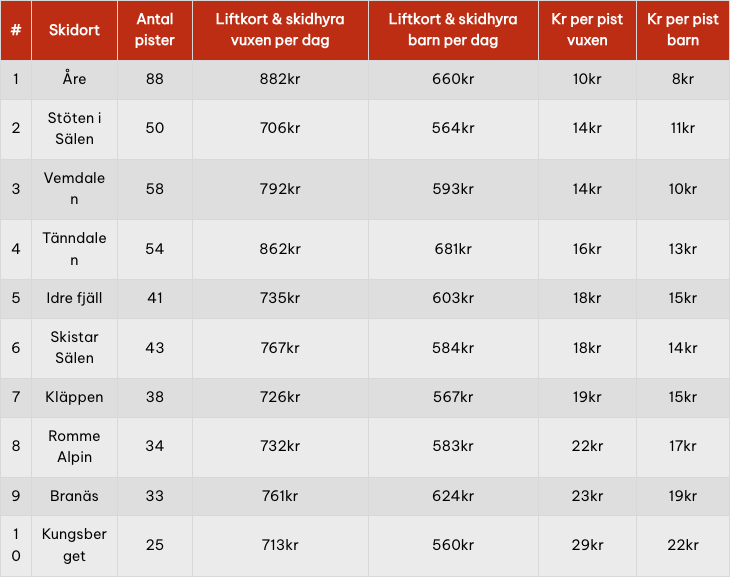
Task: Click the Stöten i Sälen cell
Action: click(74, 128)
